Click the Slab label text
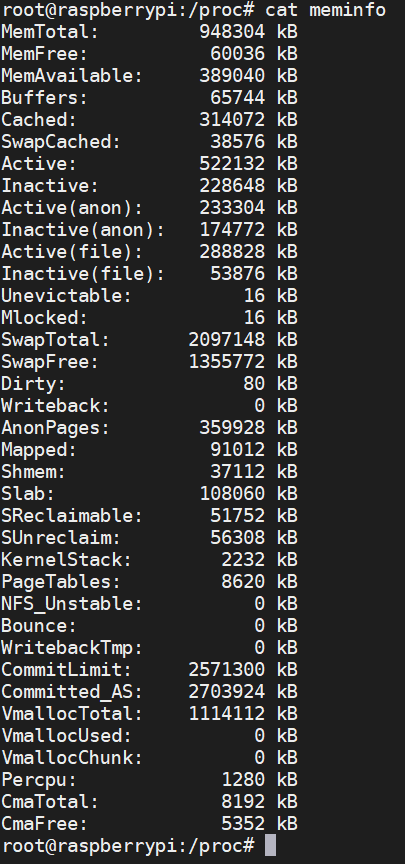 click(28, 494)
